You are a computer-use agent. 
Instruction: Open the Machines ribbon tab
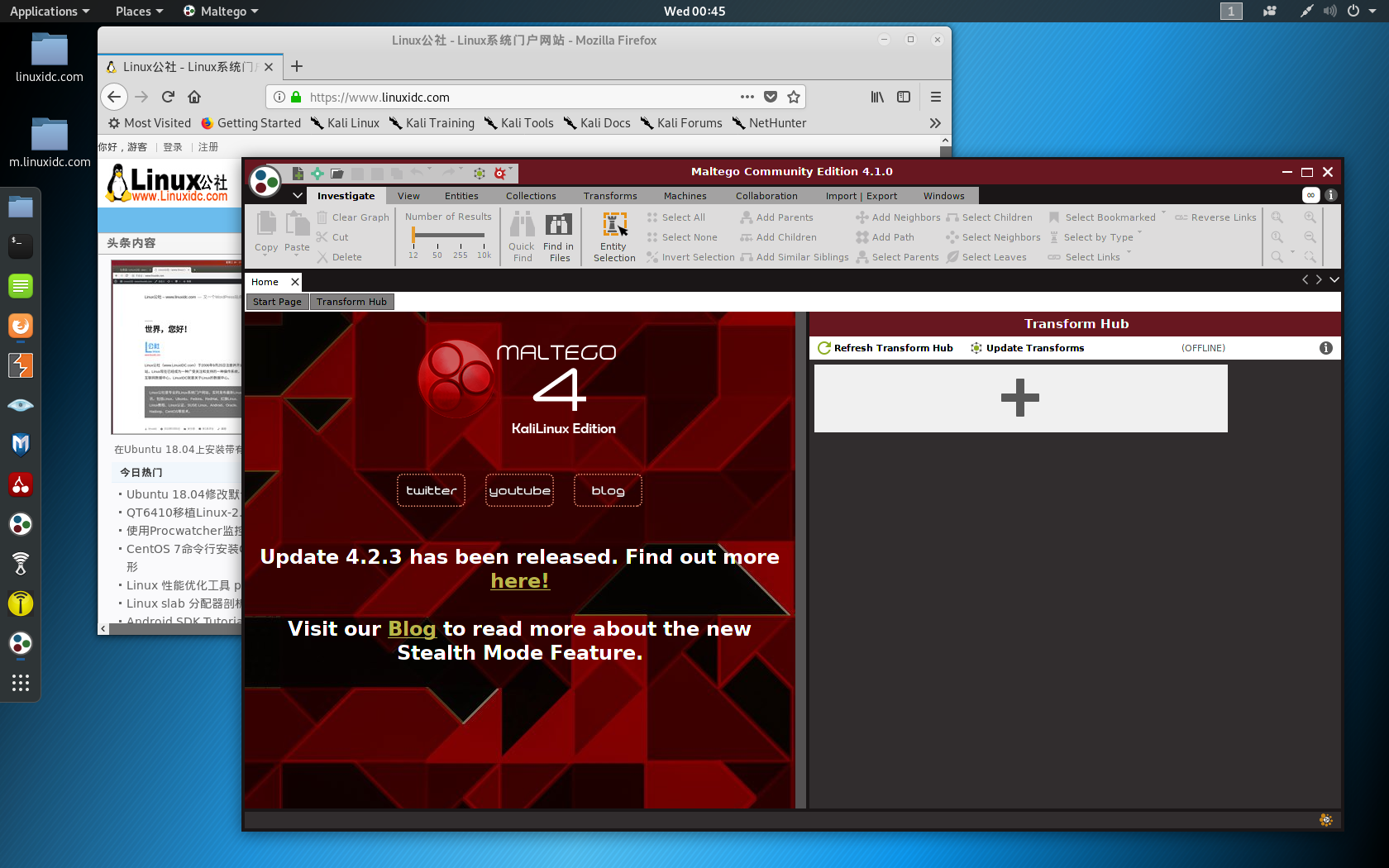685,196
